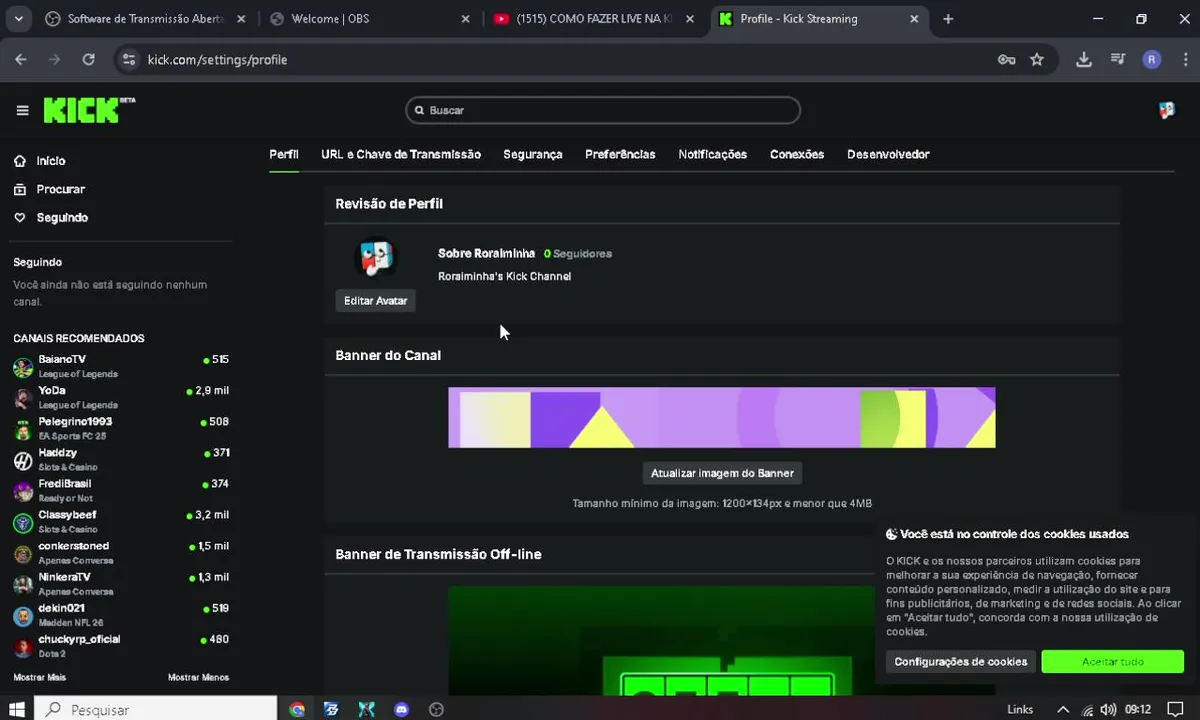Reload the page with the refresh icon
1200x720 pixels.
point(89,60)
